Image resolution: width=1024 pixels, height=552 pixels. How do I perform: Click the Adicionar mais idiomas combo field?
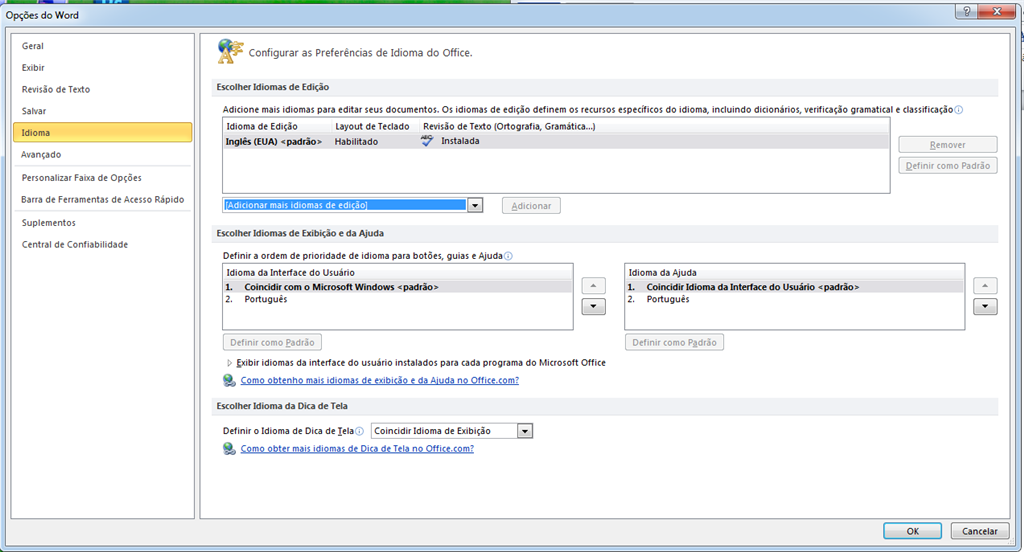(345, 205)
